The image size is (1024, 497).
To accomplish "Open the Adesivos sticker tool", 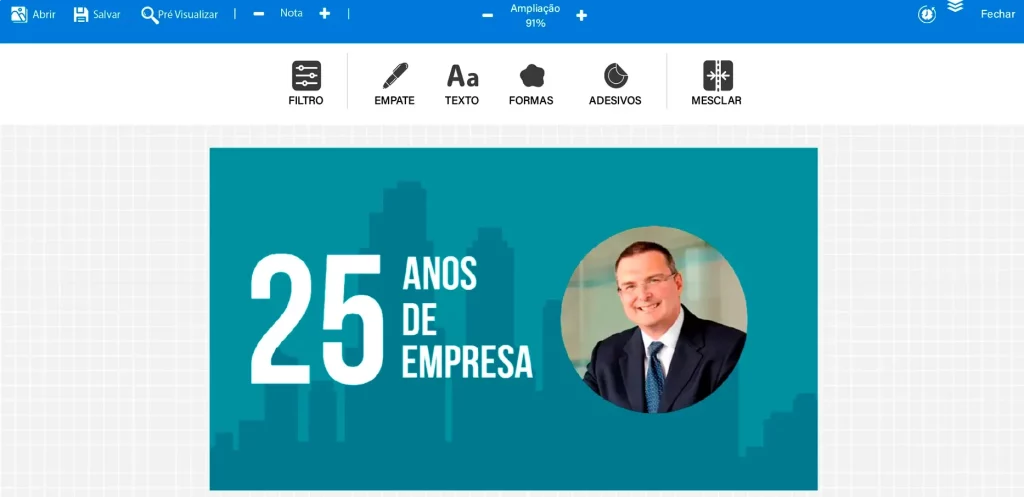I will 615,83.
